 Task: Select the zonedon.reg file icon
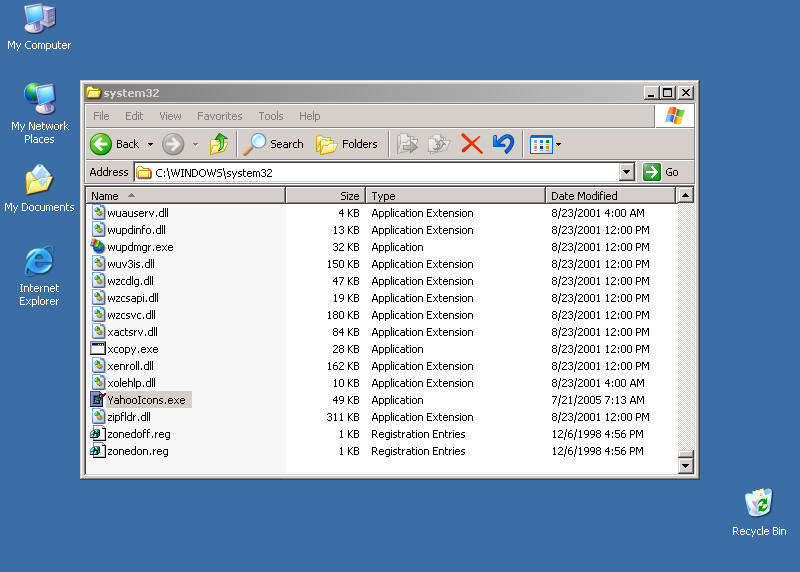click(x=97, y=451)
